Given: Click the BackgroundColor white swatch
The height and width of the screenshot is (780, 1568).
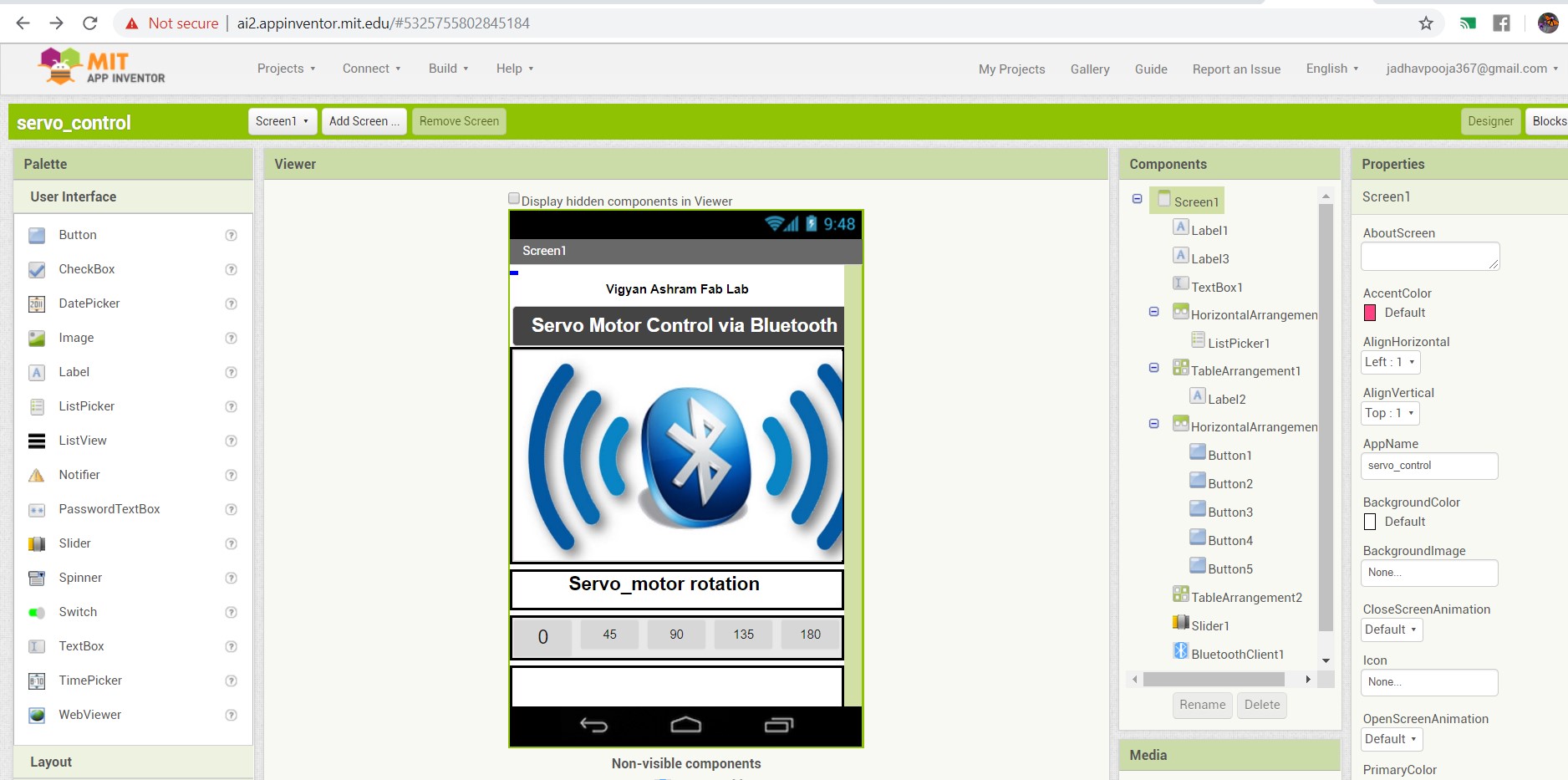Looking at the screenshot, I should pos(1370,522).
